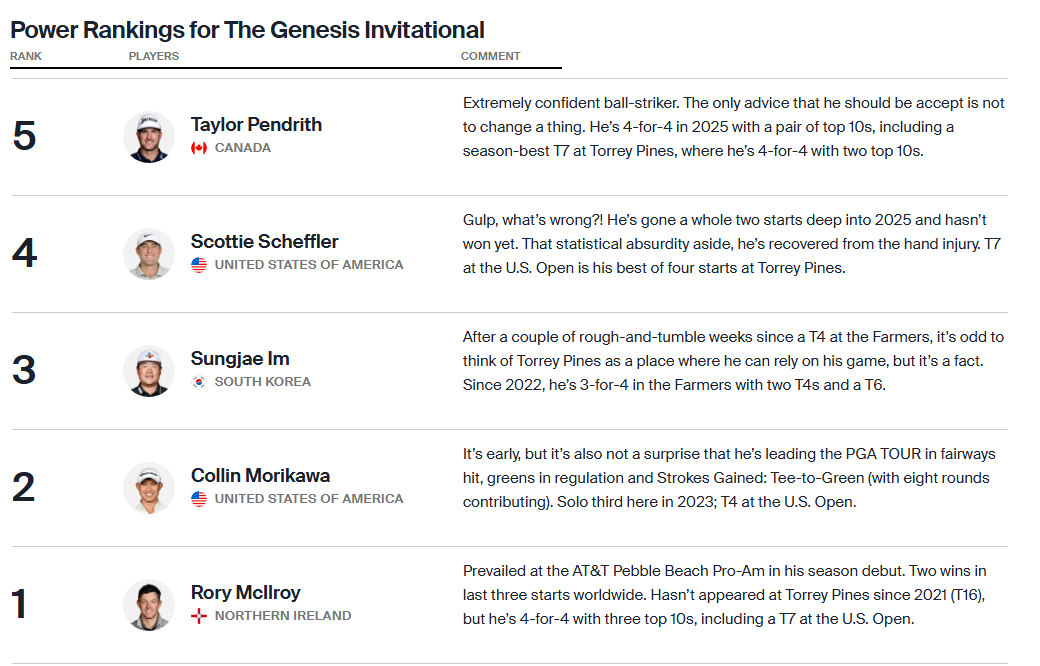Screen dimensions: 1040x666
Task: Click the USA flag beside Scottie Scheffler
Action: (199, 265)
